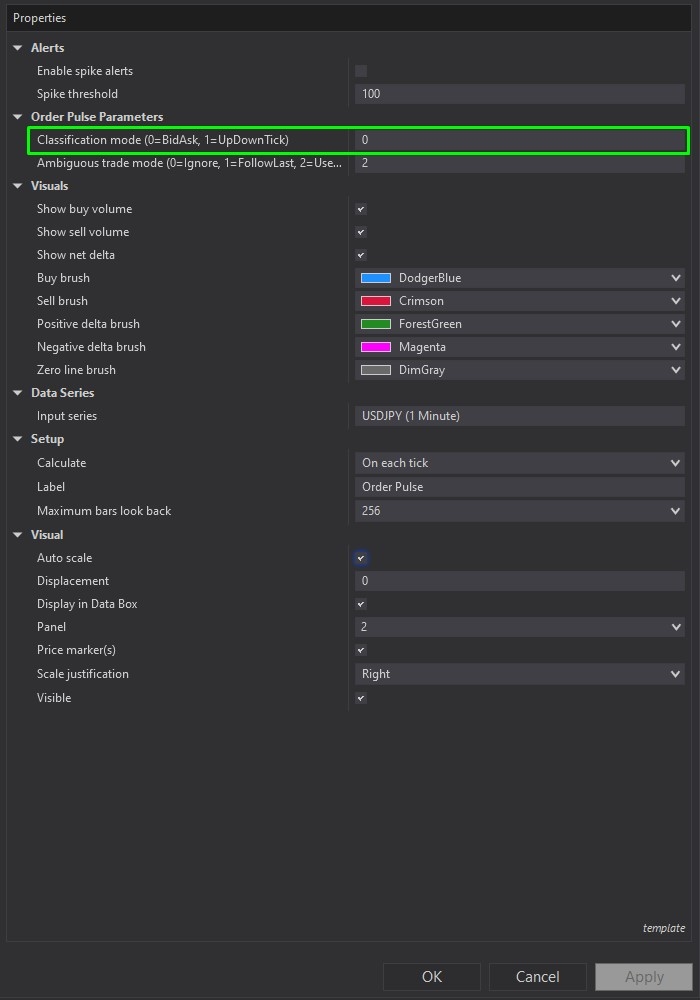Collapse the Order Pulse Parameters section
700x1000 pixels.
pyautogui.click(x=18, y=117)
